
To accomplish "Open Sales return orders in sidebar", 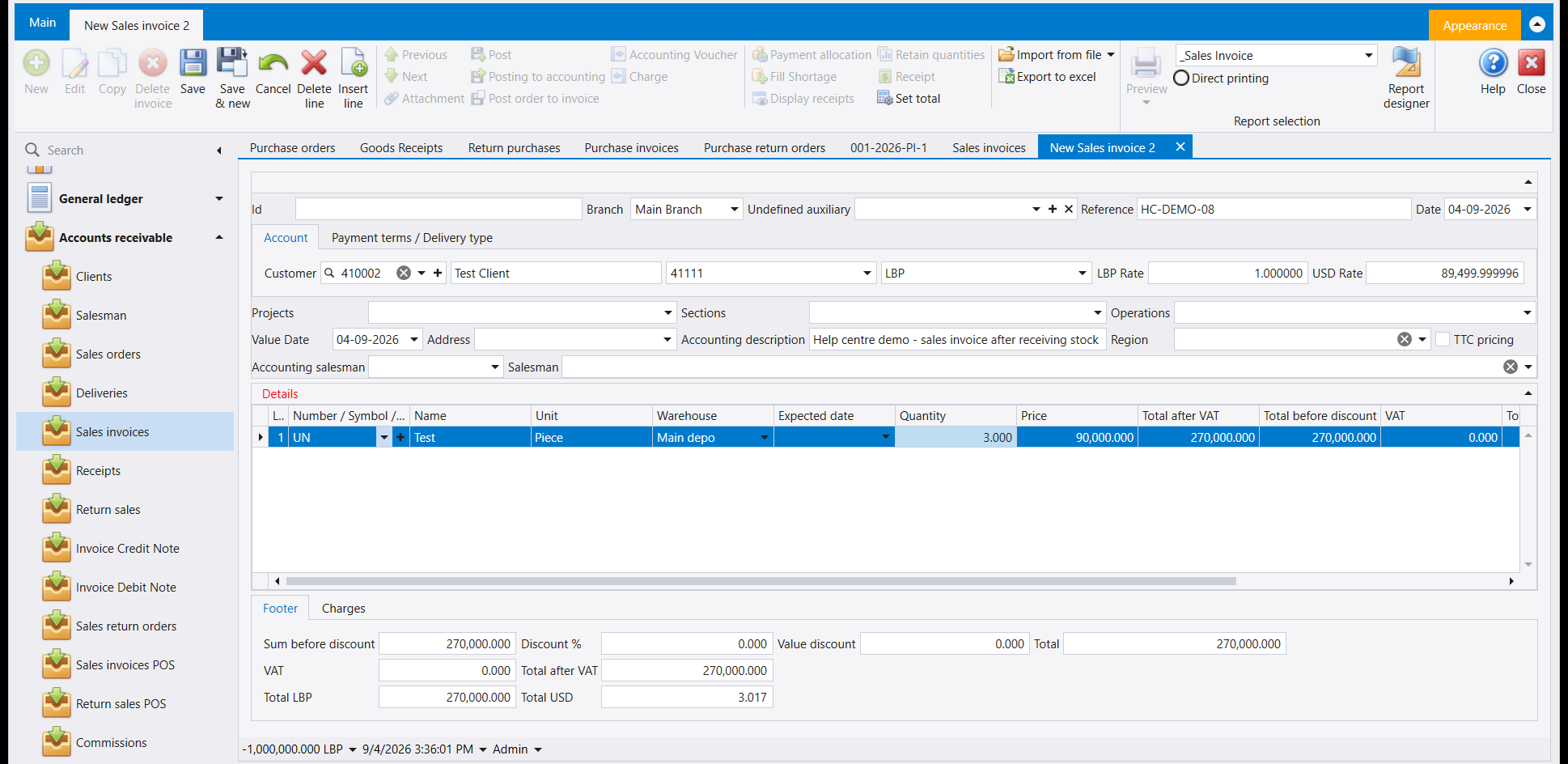I will [x=125, y=626].
